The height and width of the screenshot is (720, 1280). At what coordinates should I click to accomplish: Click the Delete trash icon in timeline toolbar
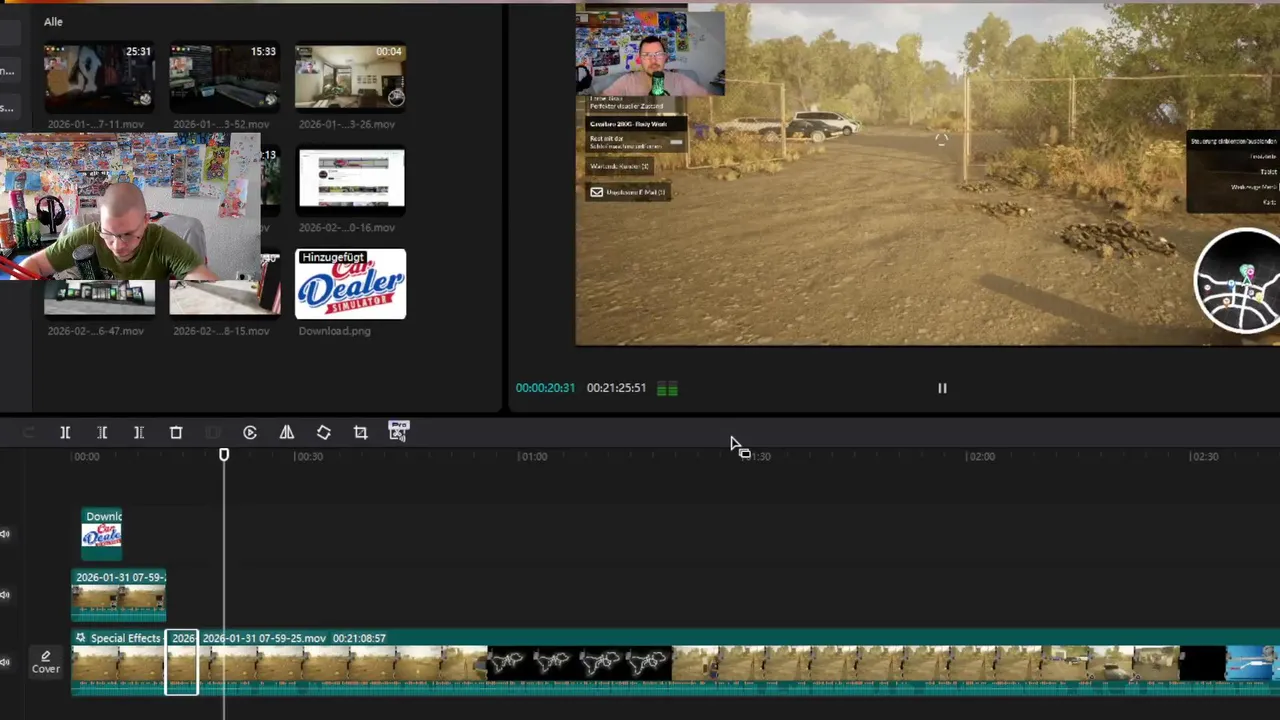coord(176,432)
